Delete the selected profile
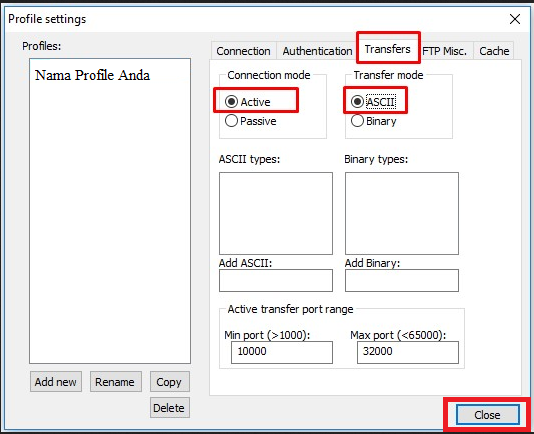 (169, 407)
